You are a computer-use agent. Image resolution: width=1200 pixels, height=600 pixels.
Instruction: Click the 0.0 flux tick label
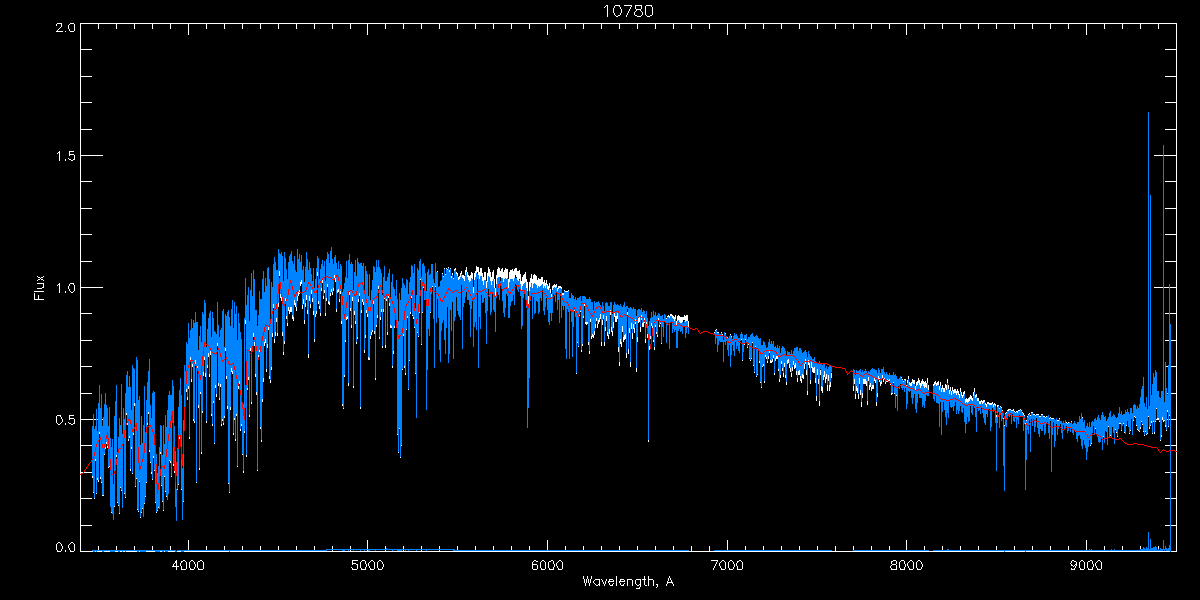pos(65,548)
